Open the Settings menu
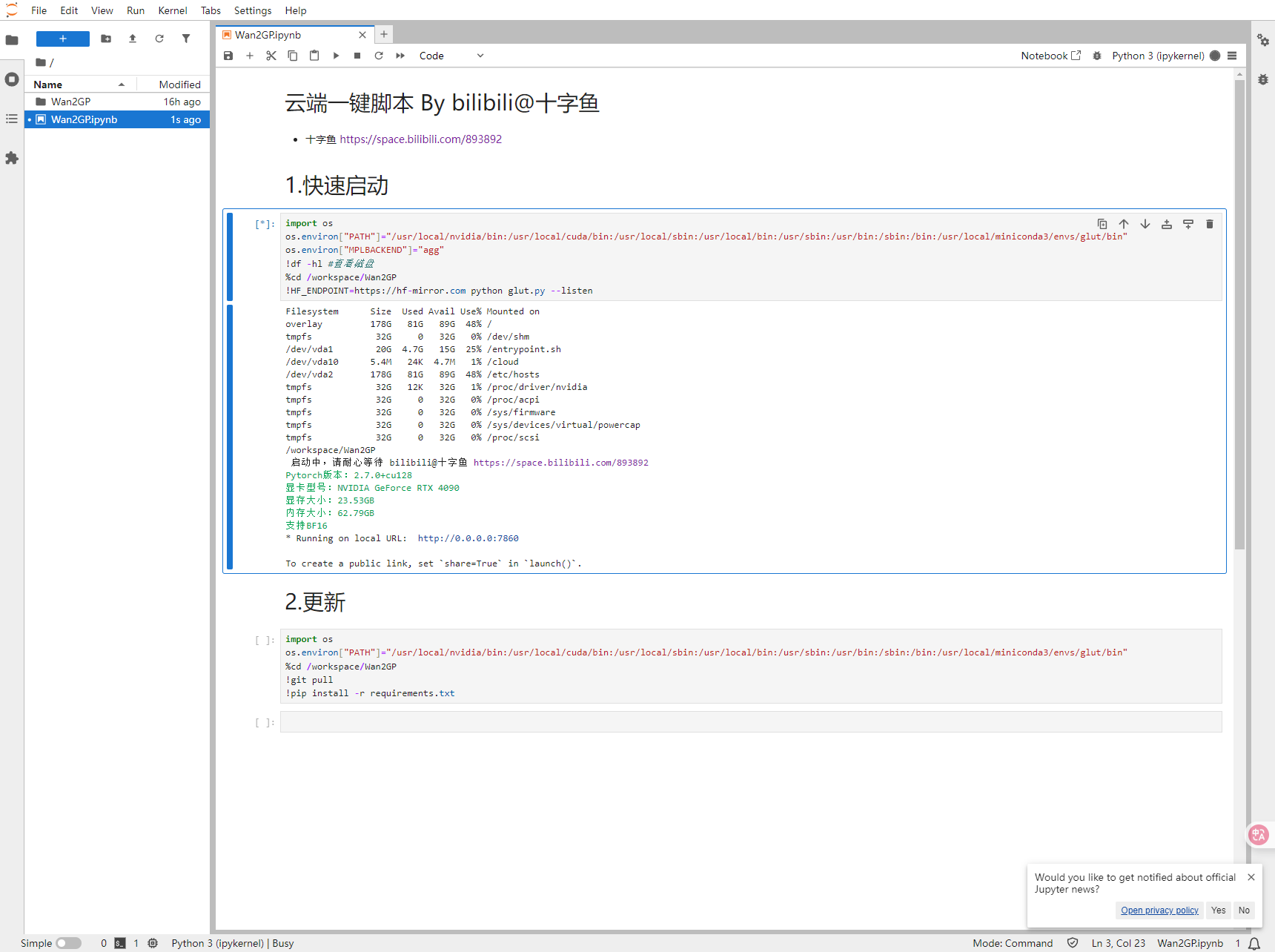Screen dimensions: 1275x952 point(253,10)
